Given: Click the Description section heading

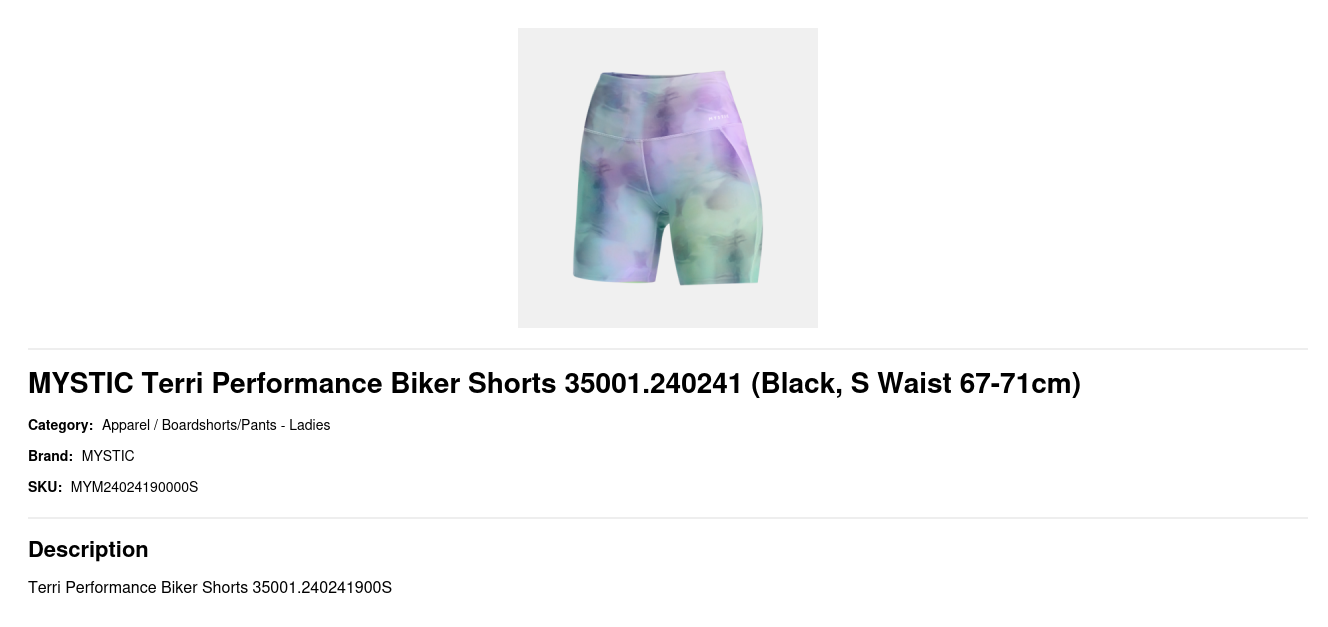Looking at the screenshot, I should tap(88, 549).
